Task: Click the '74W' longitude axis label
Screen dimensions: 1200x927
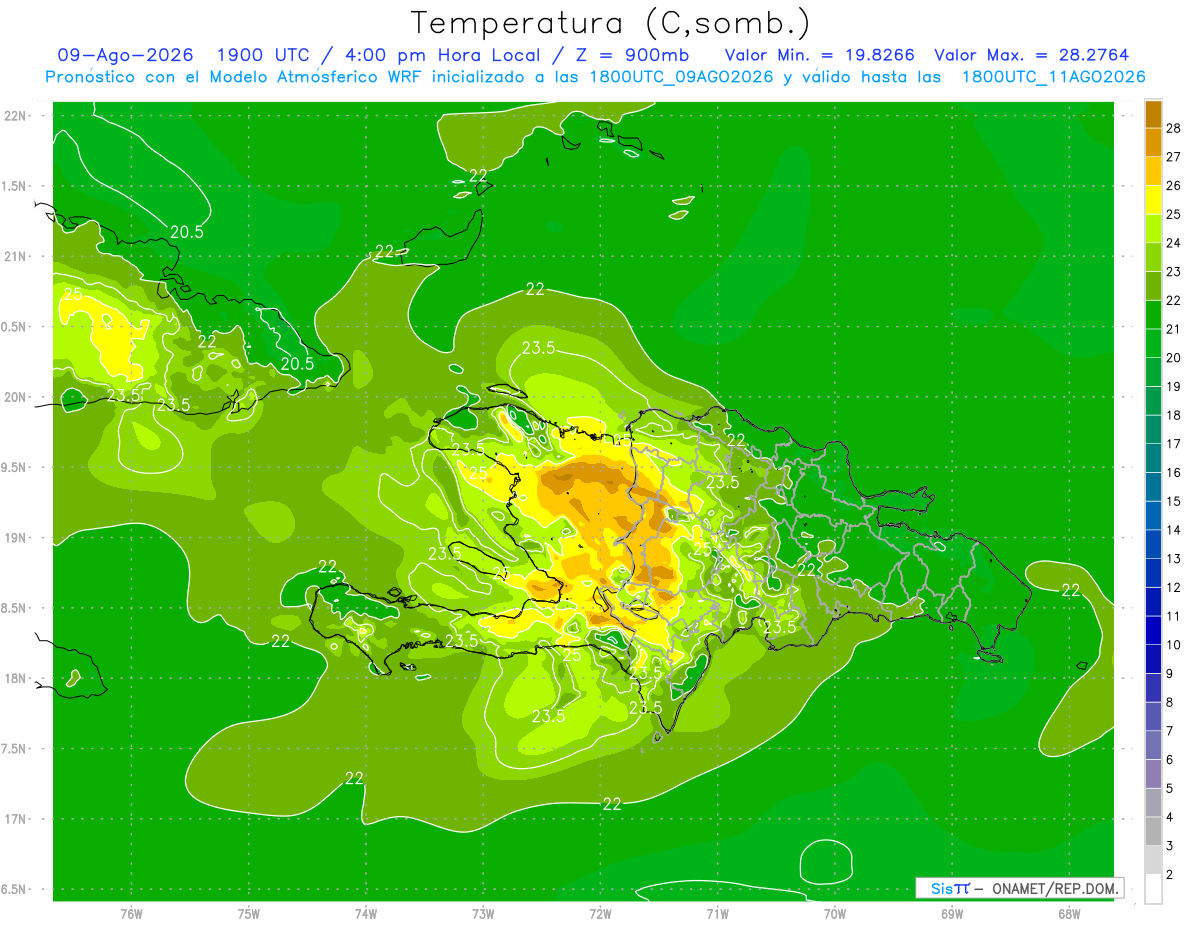Action: point(366,914)
